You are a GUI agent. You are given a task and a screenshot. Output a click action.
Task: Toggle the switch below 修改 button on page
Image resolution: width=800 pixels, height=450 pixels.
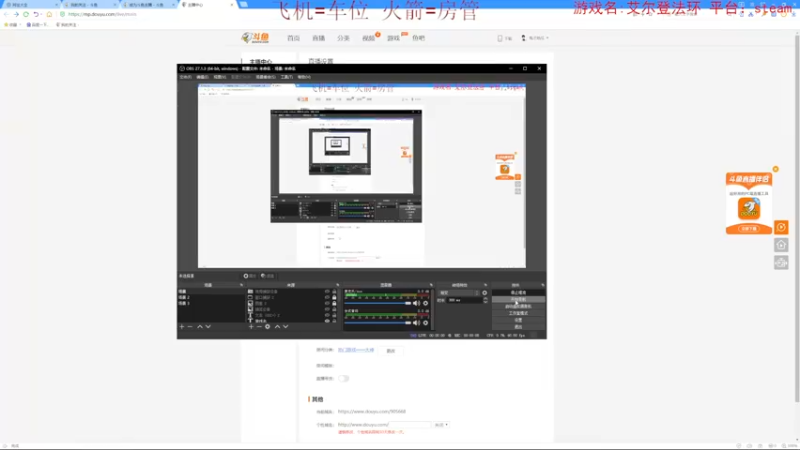tap(343, 379)
